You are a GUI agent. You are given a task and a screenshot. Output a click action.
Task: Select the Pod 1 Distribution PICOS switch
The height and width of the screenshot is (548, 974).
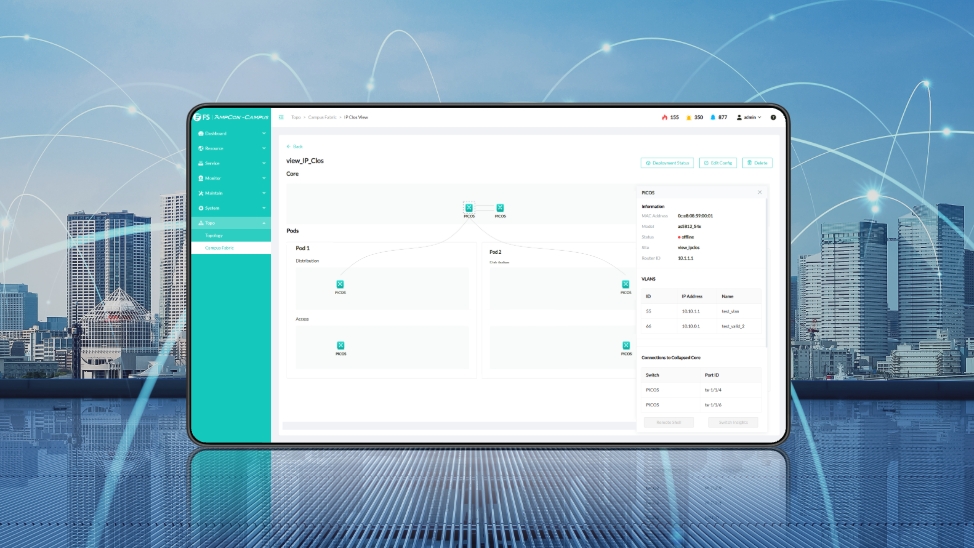(x=340, y=285)
